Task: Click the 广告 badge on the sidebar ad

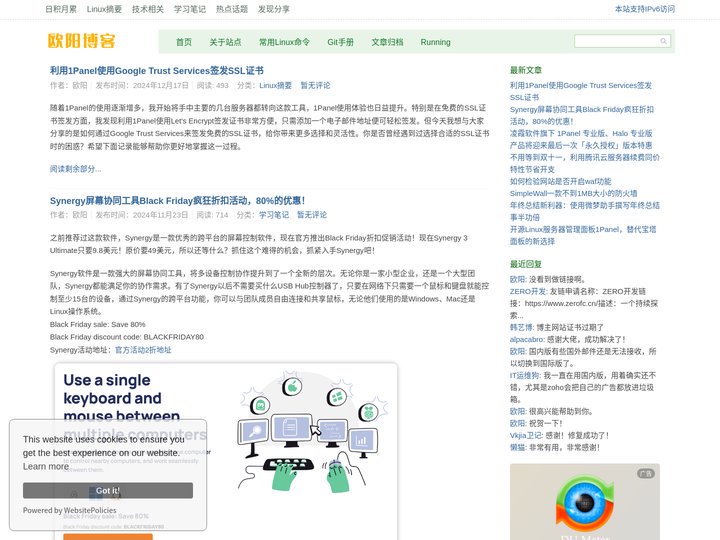Action: (x=646, y=473)
